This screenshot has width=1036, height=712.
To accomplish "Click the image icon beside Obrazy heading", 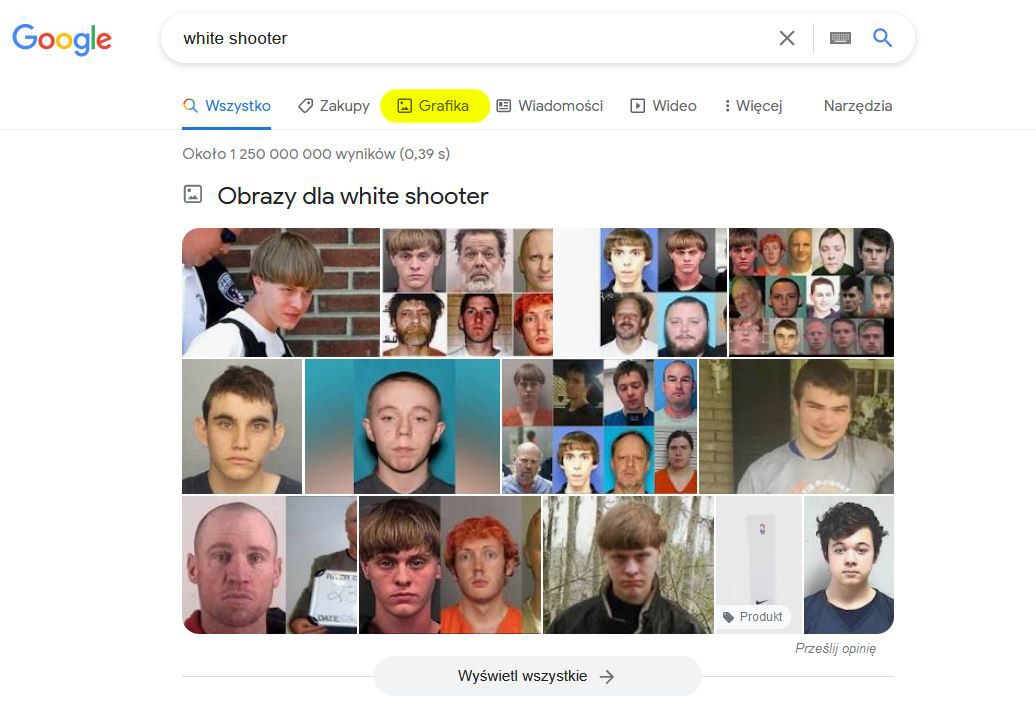I will tap(192, 194).
